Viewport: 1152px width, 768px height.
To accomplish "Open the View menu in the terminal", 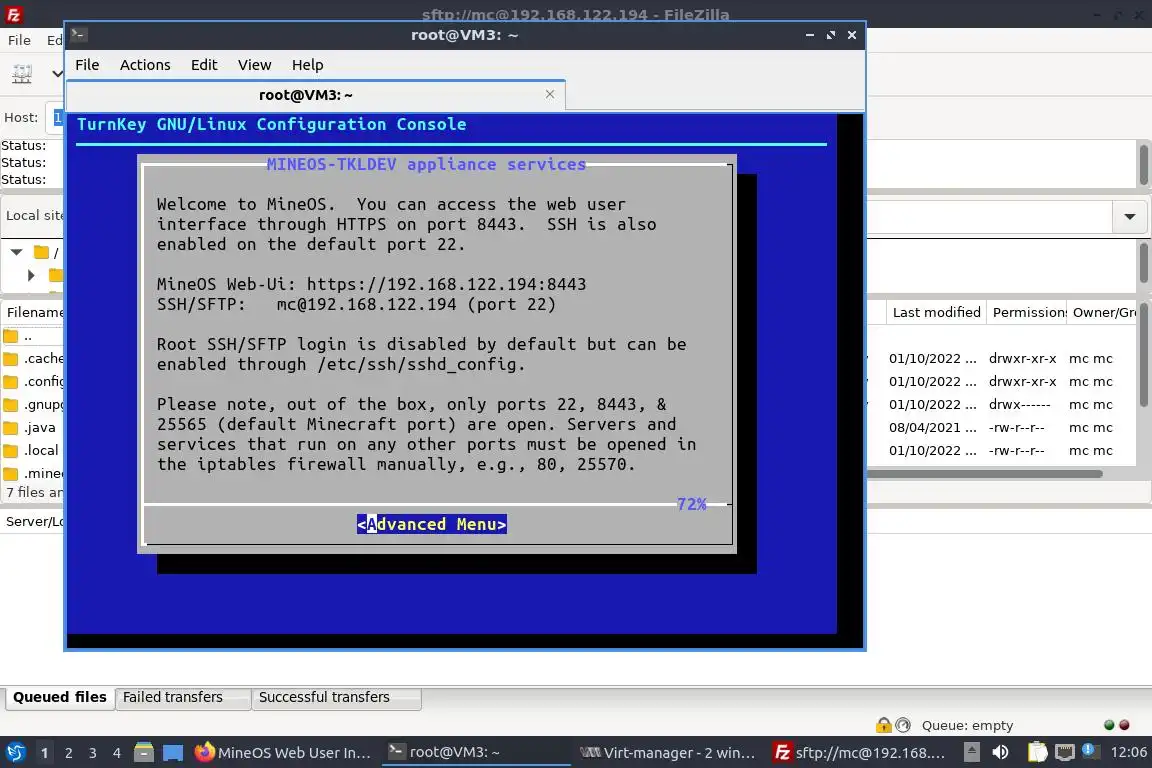I will coord(254,65).
